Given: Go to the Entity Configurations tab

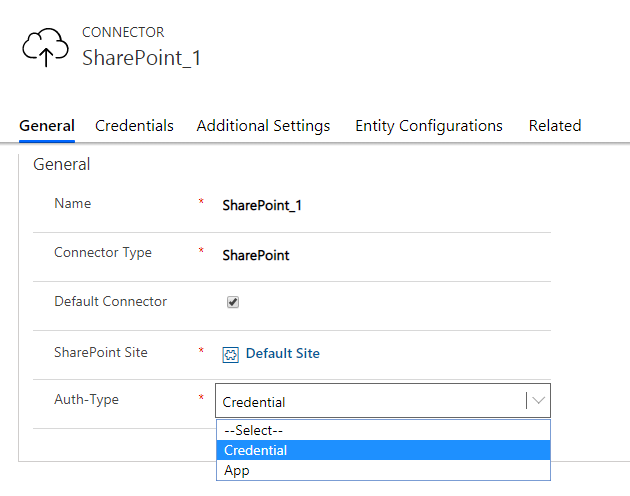Looking at the screenshot, I should (429, 126).
